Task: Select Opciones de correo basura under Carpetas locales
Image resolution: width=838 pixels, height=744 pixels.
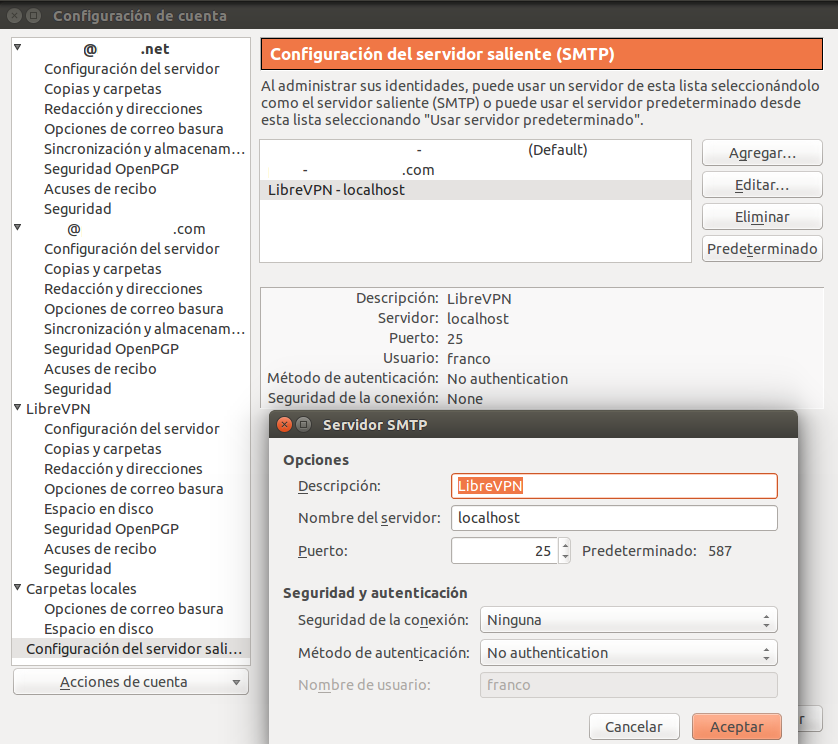Action: click(x=133, y=609)
